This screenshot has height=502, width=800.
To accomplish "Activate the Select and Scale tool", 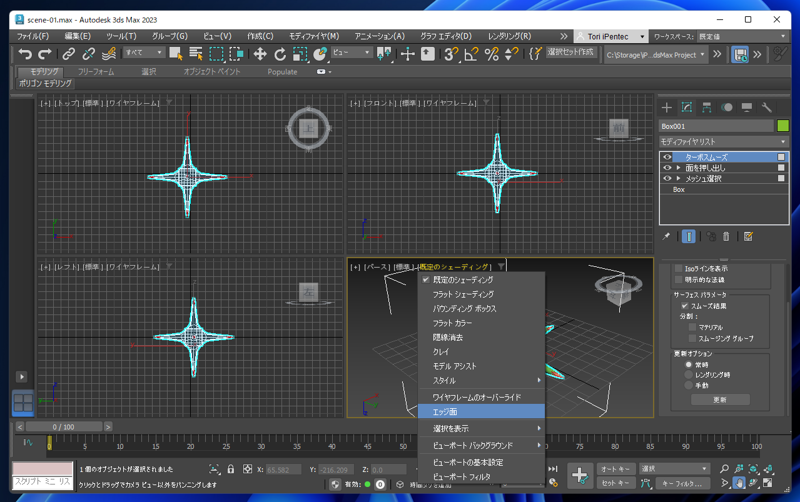I will click(300, 54).
